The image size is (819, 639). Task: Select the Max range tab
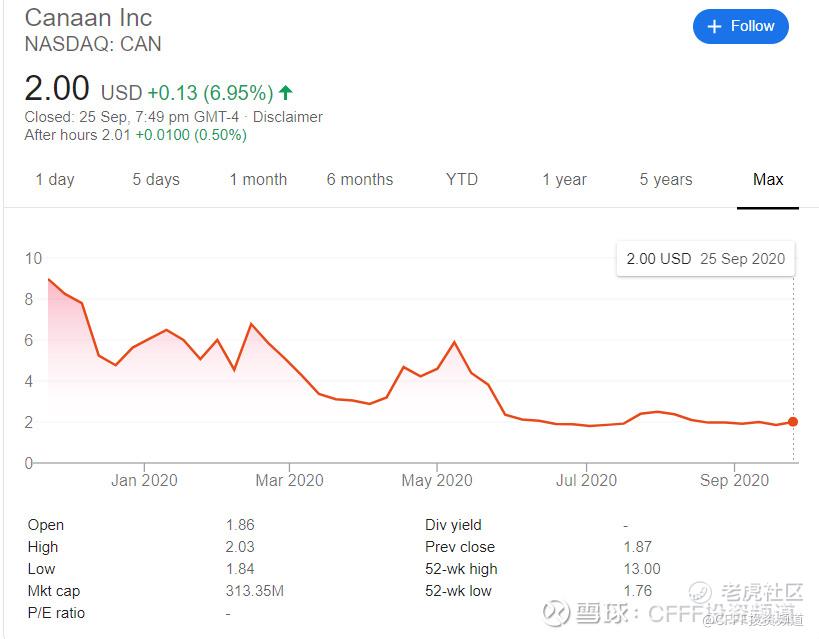click(768, 179)
